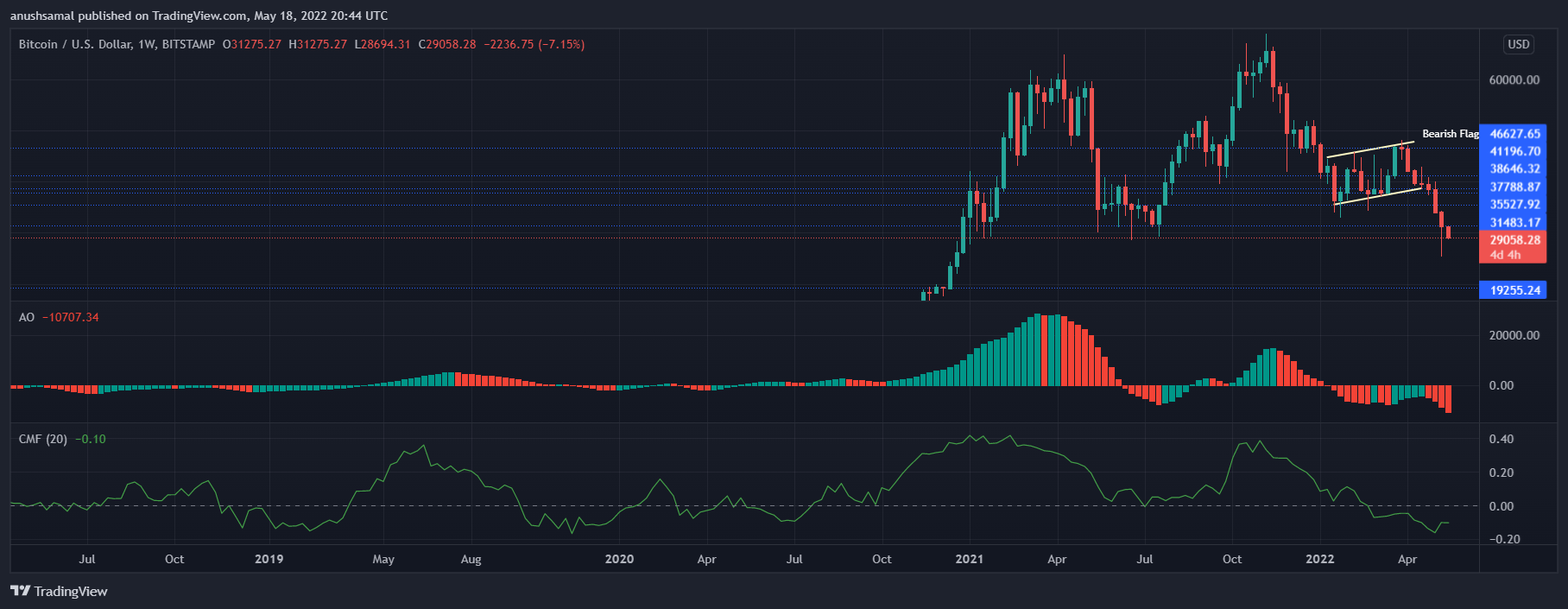Image resolution: width=1568 pixels, height=609 pixels.
Task: Click the 31483.17 price level label
Action: pos(1514,222)
